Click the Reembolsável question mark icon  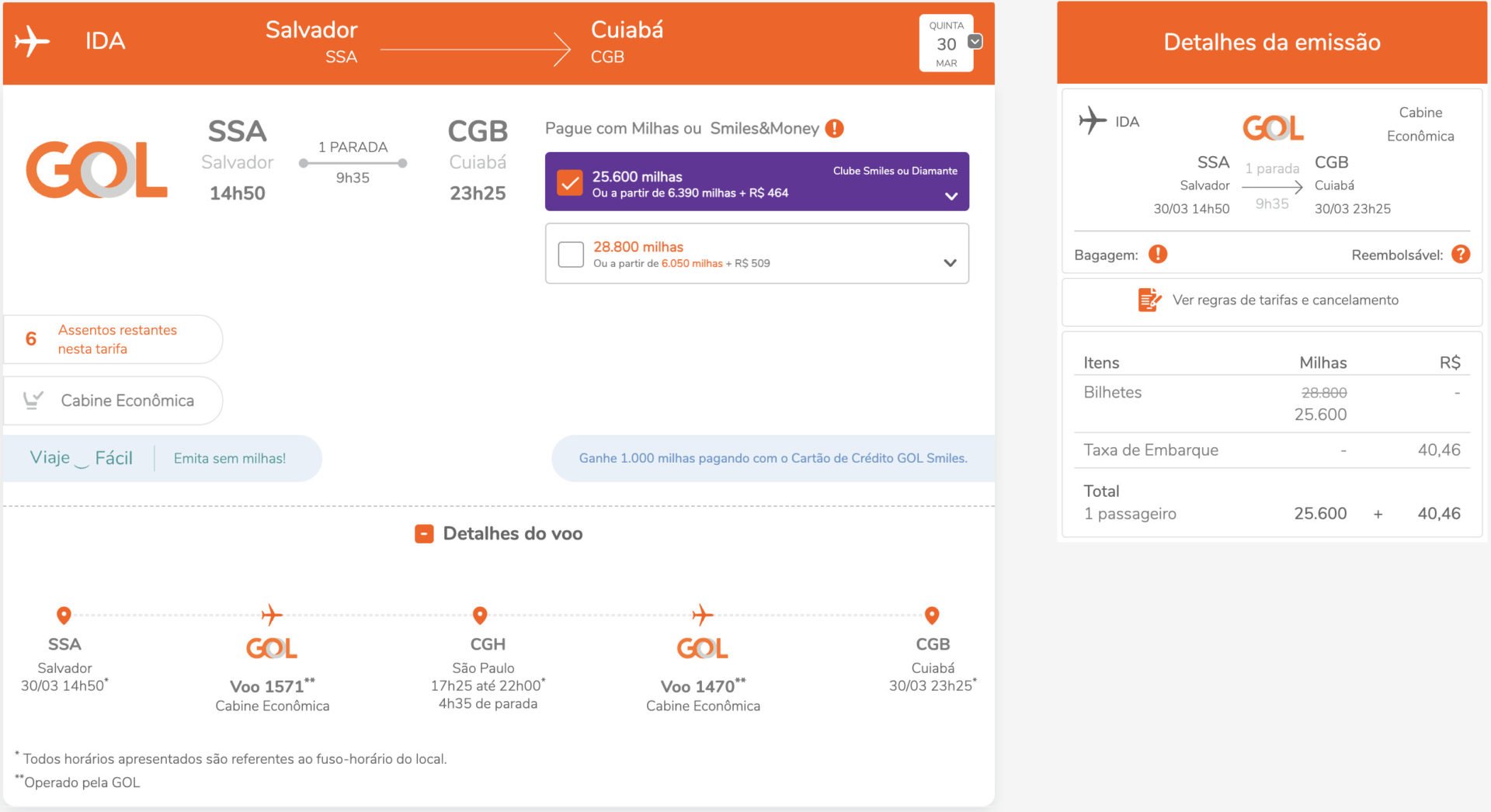(1461, 254)
